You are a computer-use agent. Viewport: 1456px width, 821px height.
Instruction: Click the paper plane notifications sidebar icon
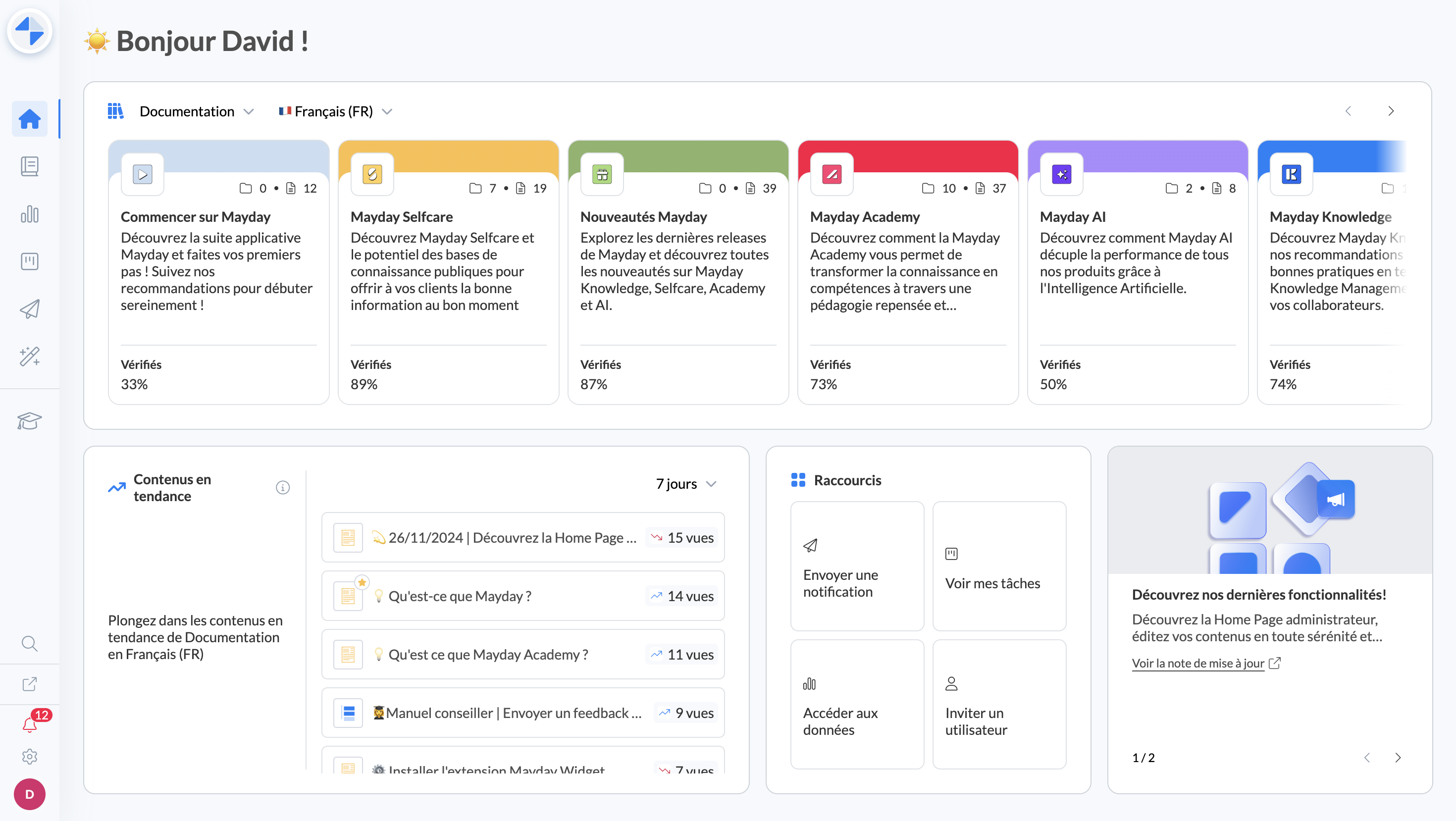29,309
